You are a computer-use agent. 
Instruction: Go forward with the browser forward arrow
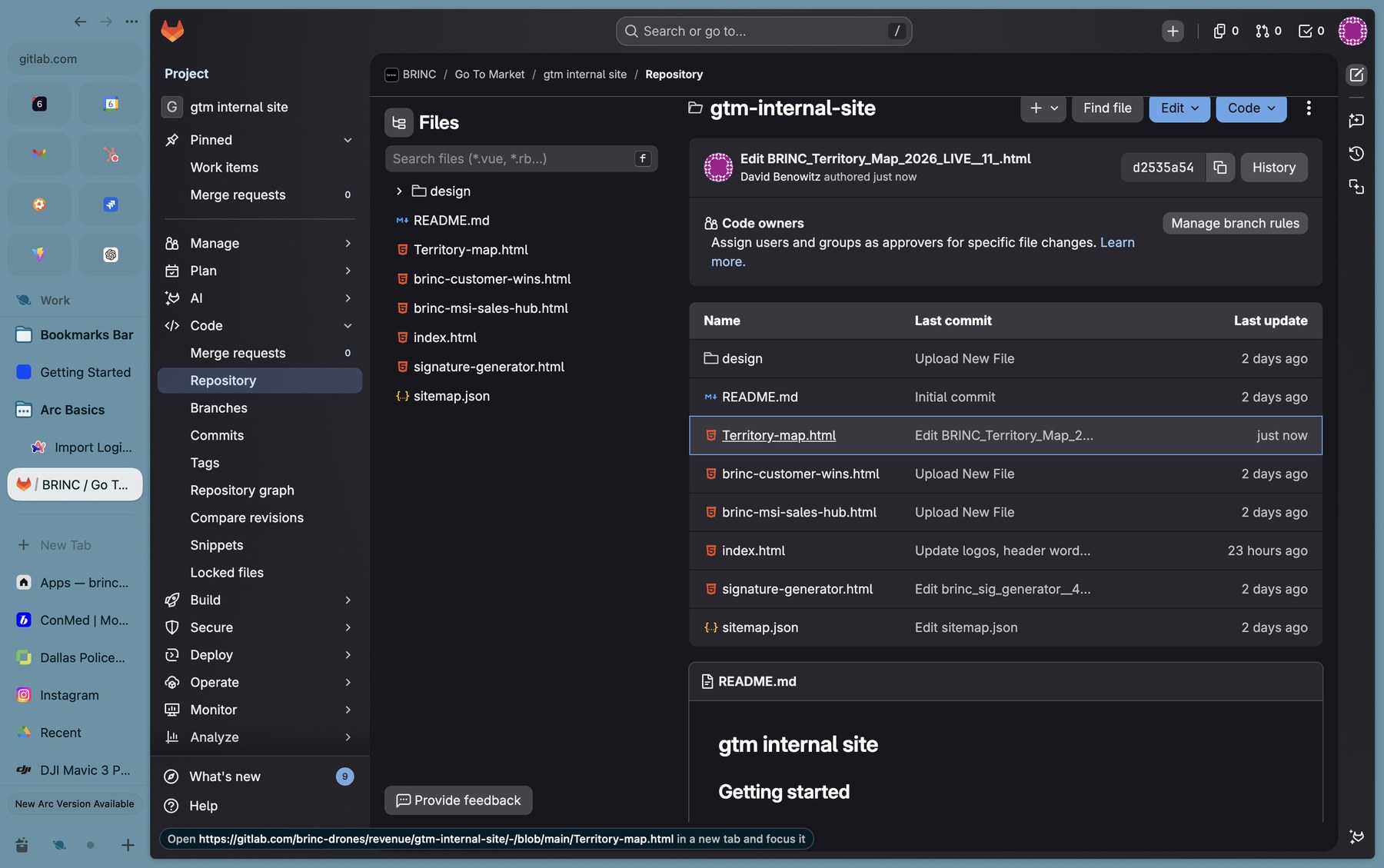(106, 22)
